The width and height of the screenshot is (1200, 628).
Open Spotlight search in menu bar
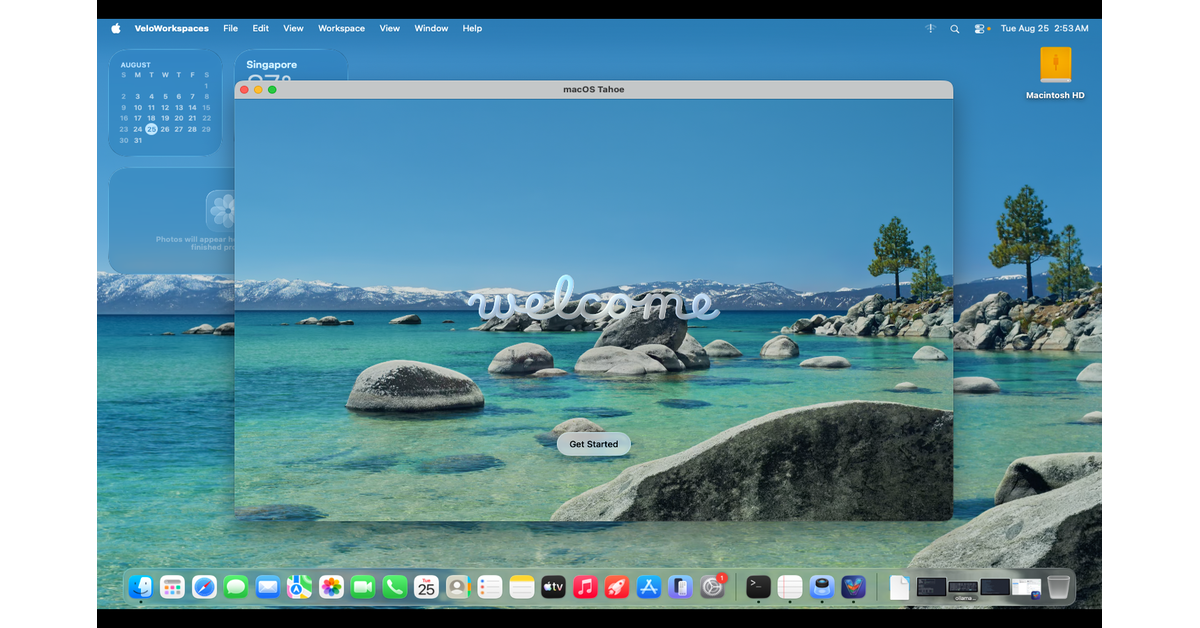pyautogui.click(x=954, y=28)
